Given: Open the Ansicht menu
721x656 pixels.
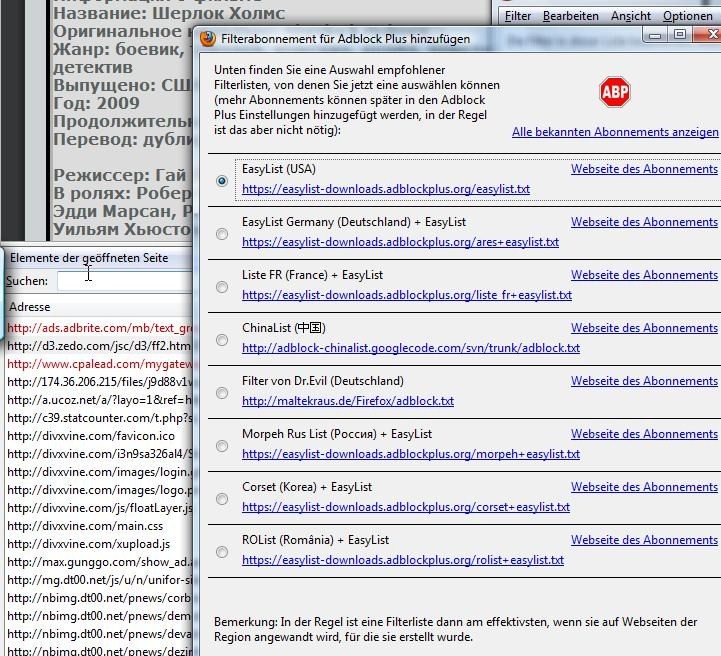Looking at the screenshot, I should pyautogui.click(x=630, y=16).
